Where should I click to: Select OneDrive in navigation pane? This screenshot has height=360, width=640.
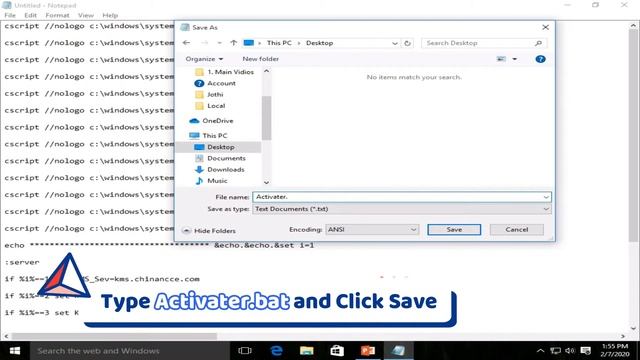click(x=211, y=121)
